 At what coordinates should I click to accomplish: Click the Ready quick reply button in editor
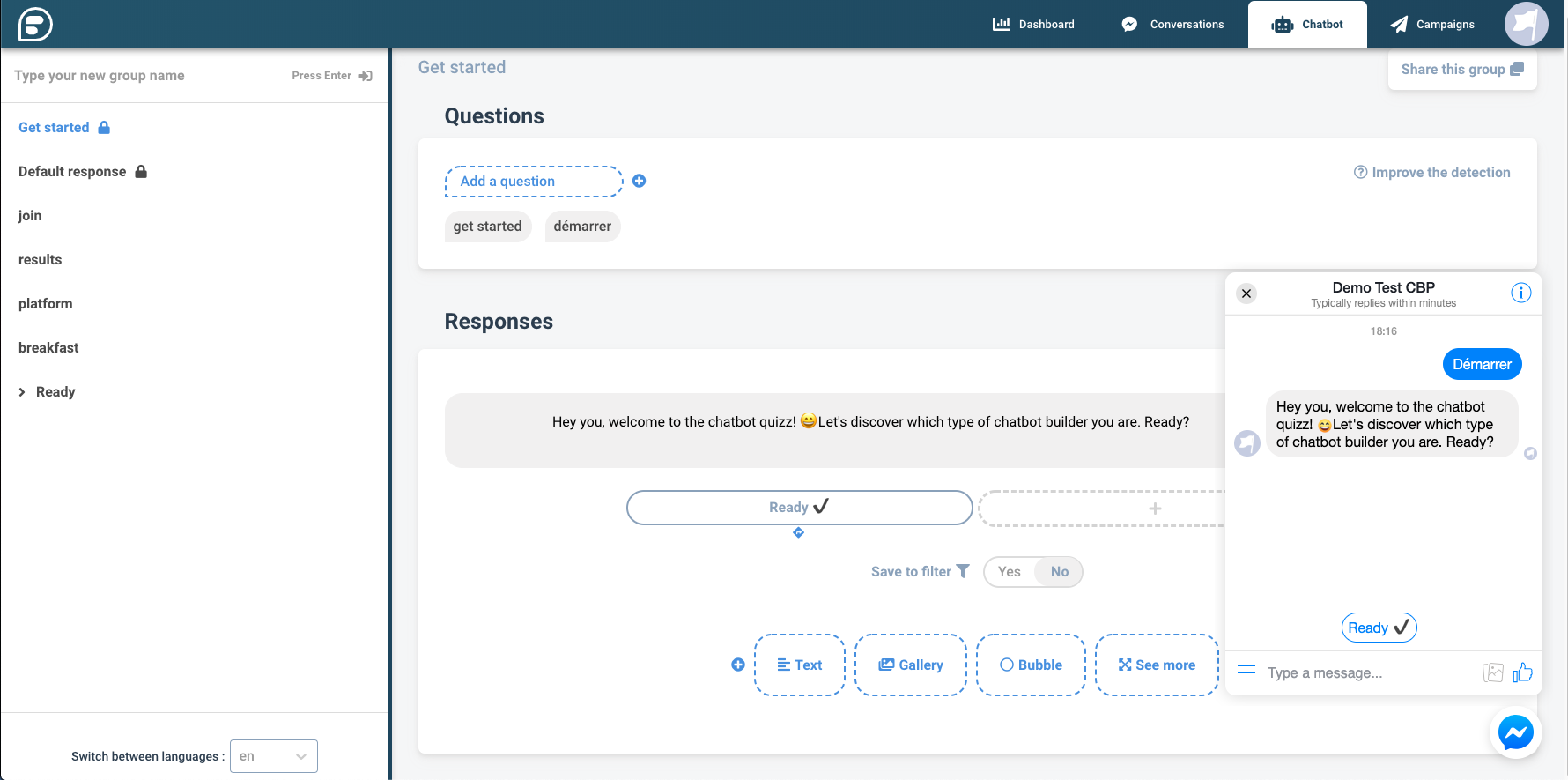799,508
